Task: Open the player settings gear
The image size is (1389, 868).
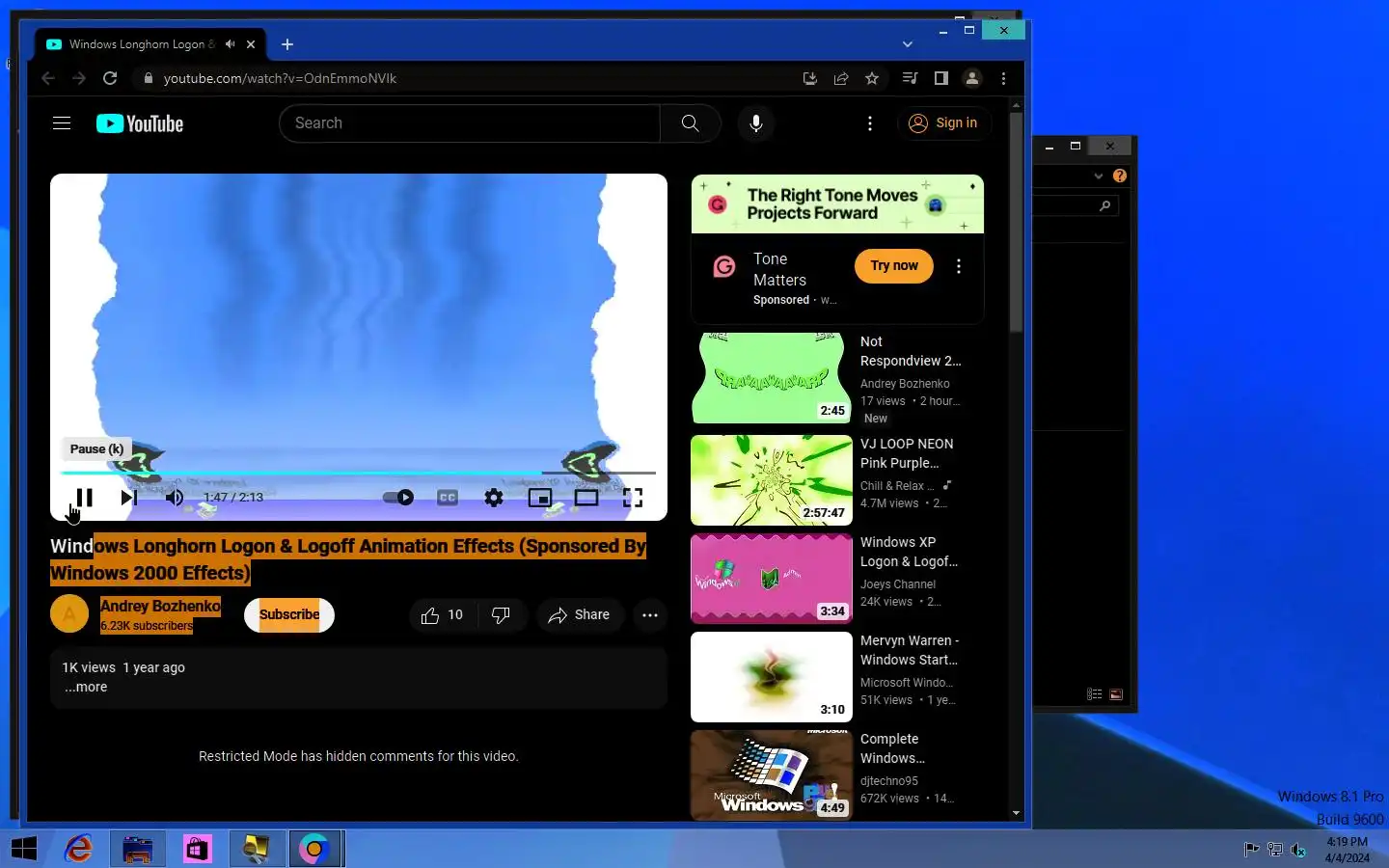Action: (494, 498)
